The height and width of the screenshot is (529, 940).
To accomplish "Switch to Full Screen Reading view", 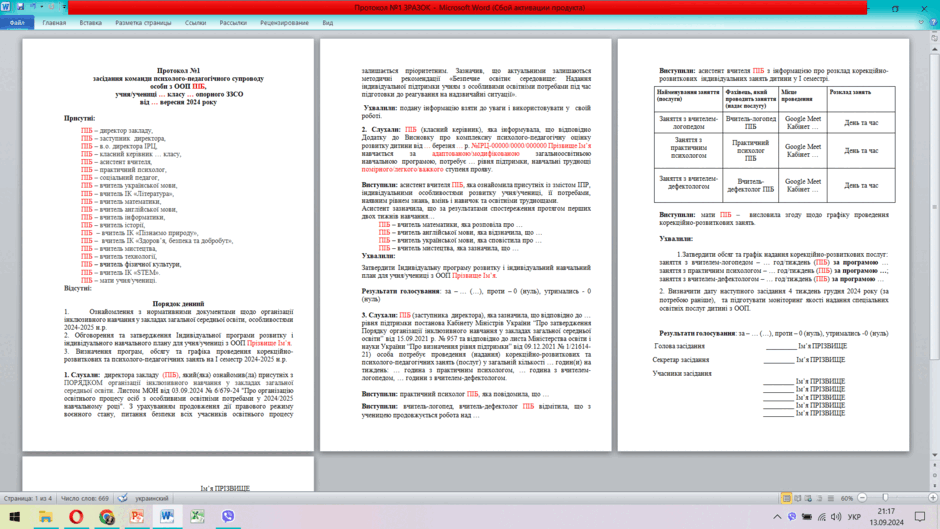I will coord(797,498).
